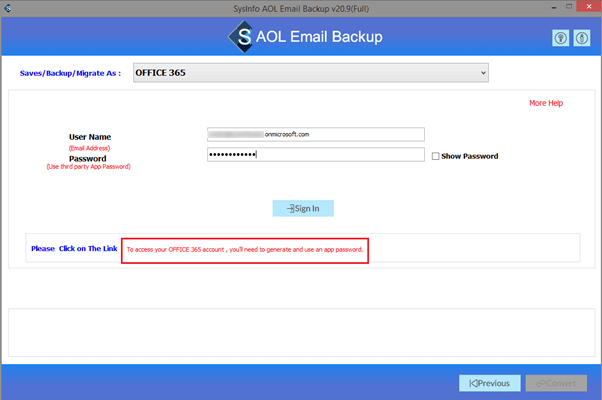Click the Convert button
Screen dimensions: 602x400
(556, 383)
